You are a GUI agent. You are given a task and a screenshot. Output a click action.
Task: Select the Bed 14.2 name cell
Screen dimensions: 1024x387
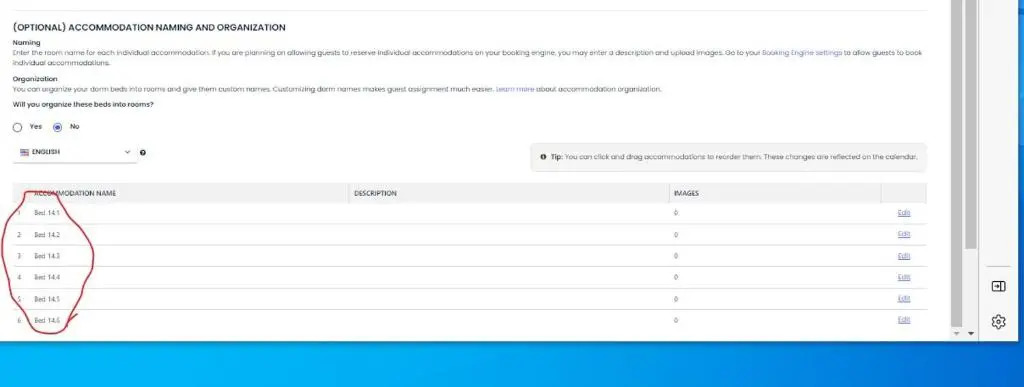point(47,235)
